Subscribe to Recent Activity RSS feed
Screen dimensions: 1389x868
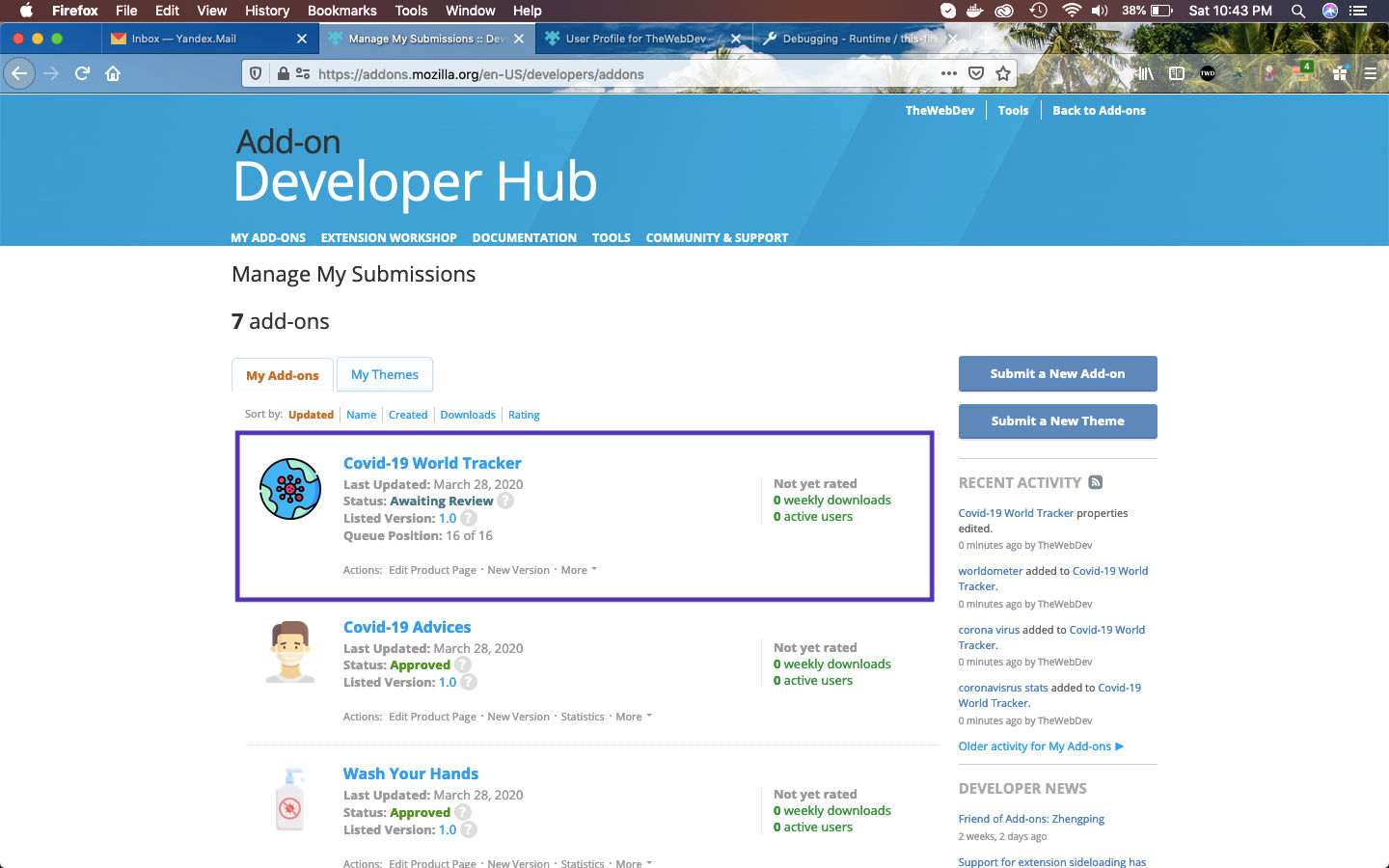point(1095,482)
